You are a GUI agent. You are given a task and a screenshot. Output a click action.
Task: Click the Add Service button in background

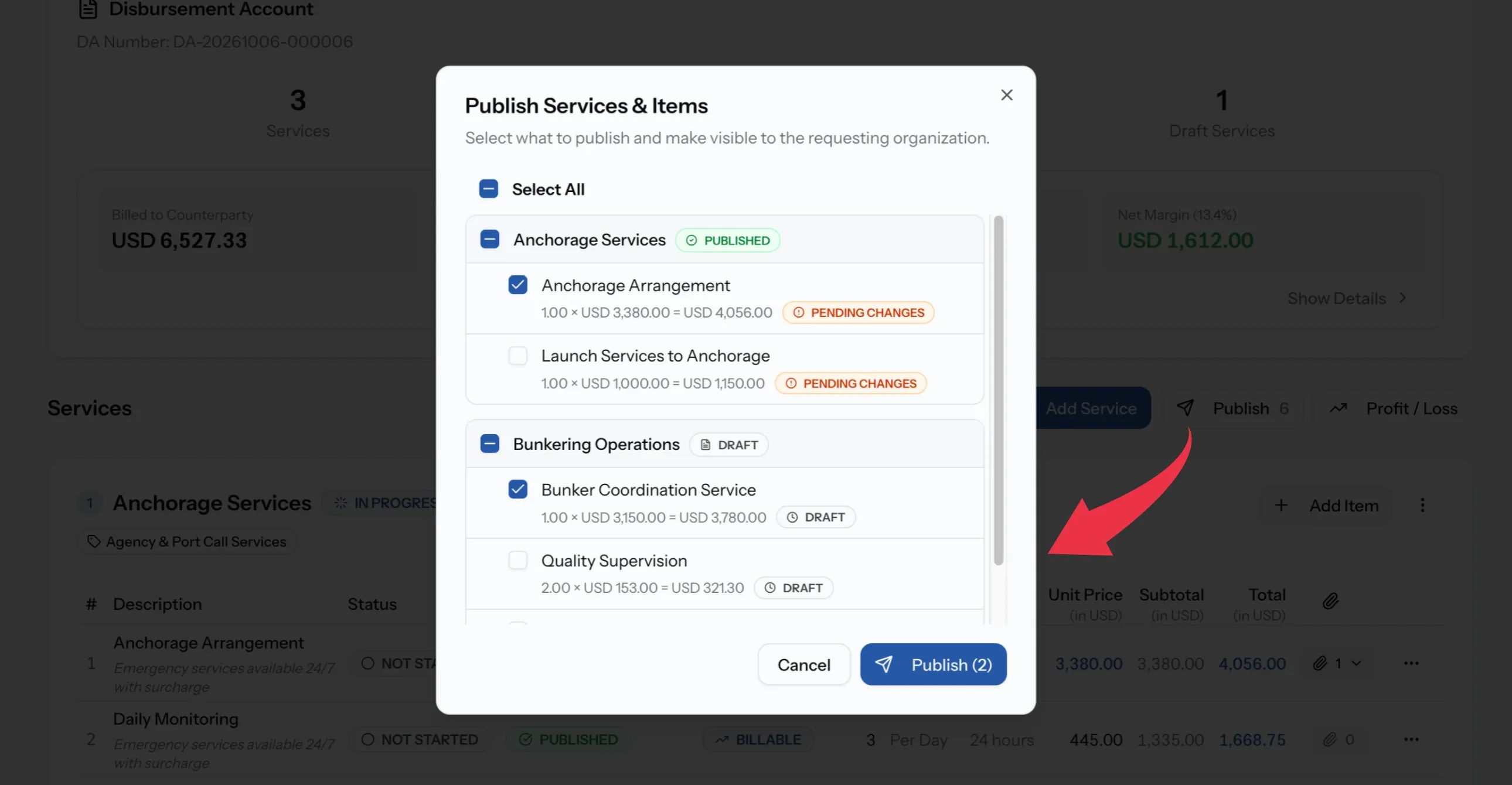(x=1091, y=408)
